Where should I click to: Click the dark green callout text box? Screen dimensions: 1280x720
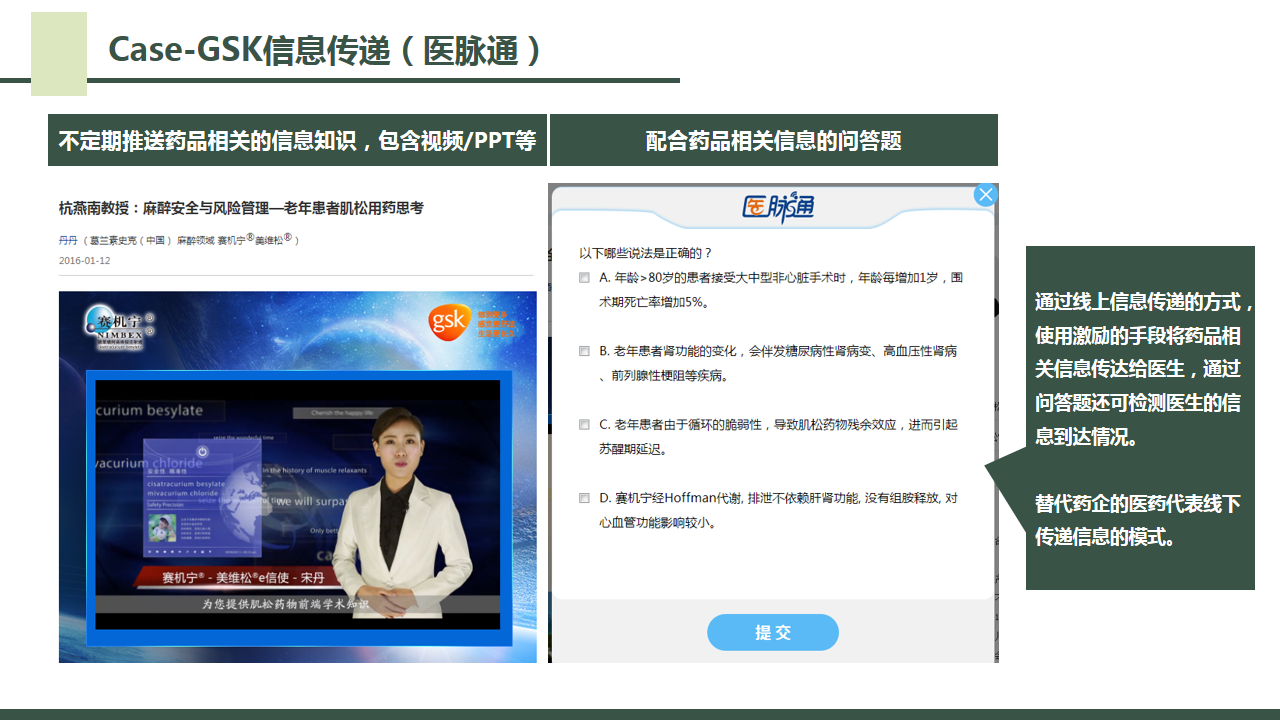(1140, 418)
